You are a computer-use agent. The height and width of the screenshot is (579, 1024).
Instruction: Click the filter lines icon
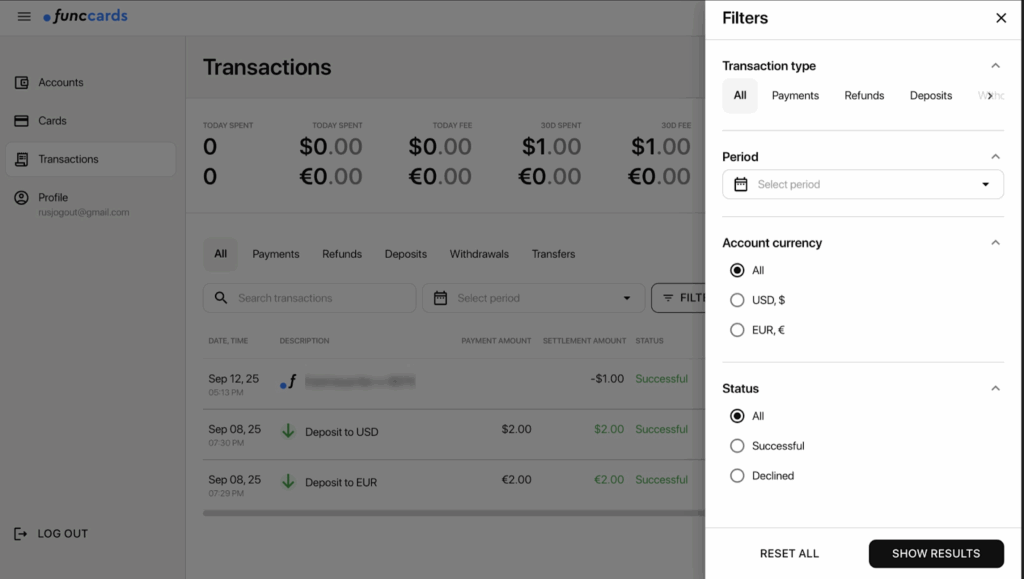(x=667, y=298)
